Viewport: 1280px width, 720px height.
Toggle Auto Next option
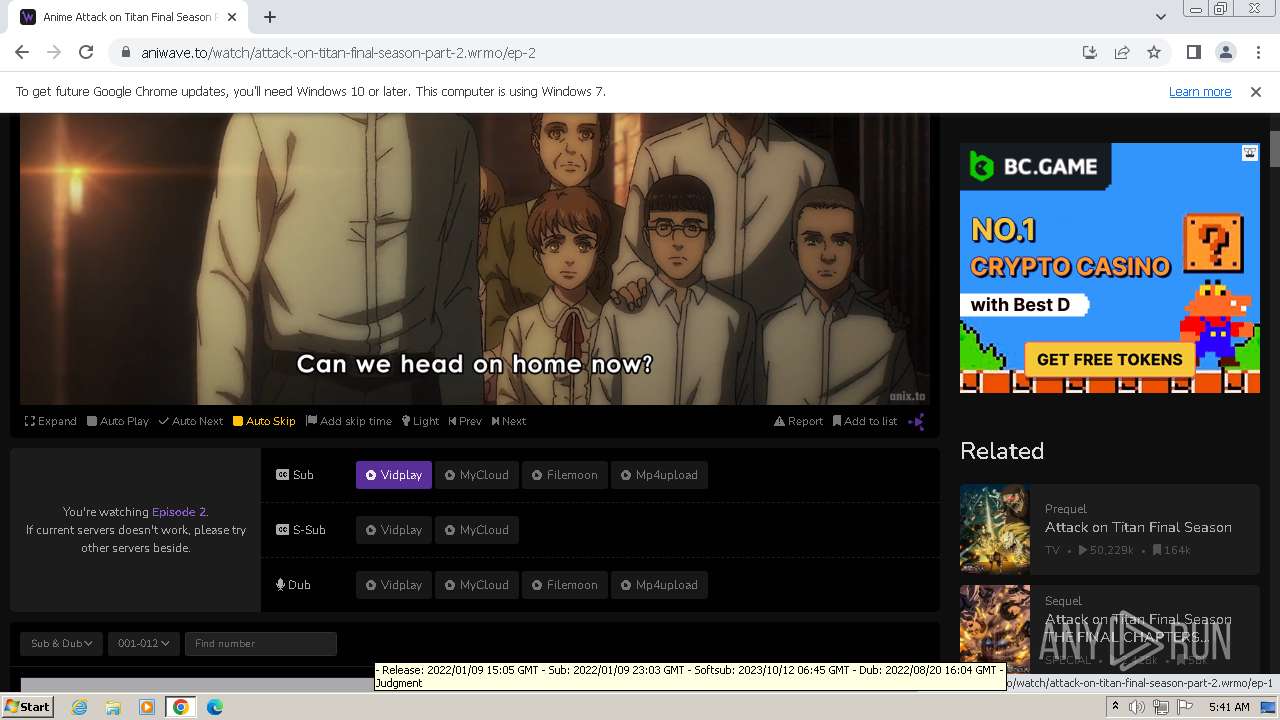click(191, 421)
